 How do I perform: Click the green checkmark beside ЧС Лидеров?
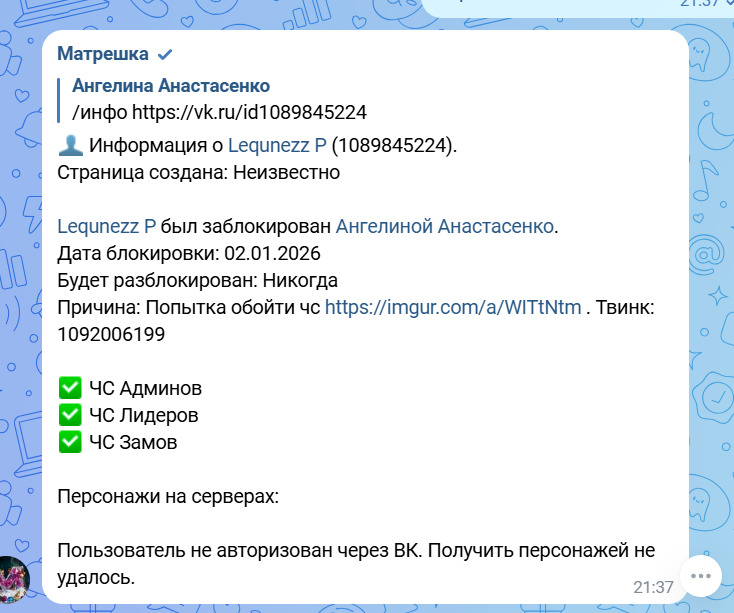coord(70,414)
